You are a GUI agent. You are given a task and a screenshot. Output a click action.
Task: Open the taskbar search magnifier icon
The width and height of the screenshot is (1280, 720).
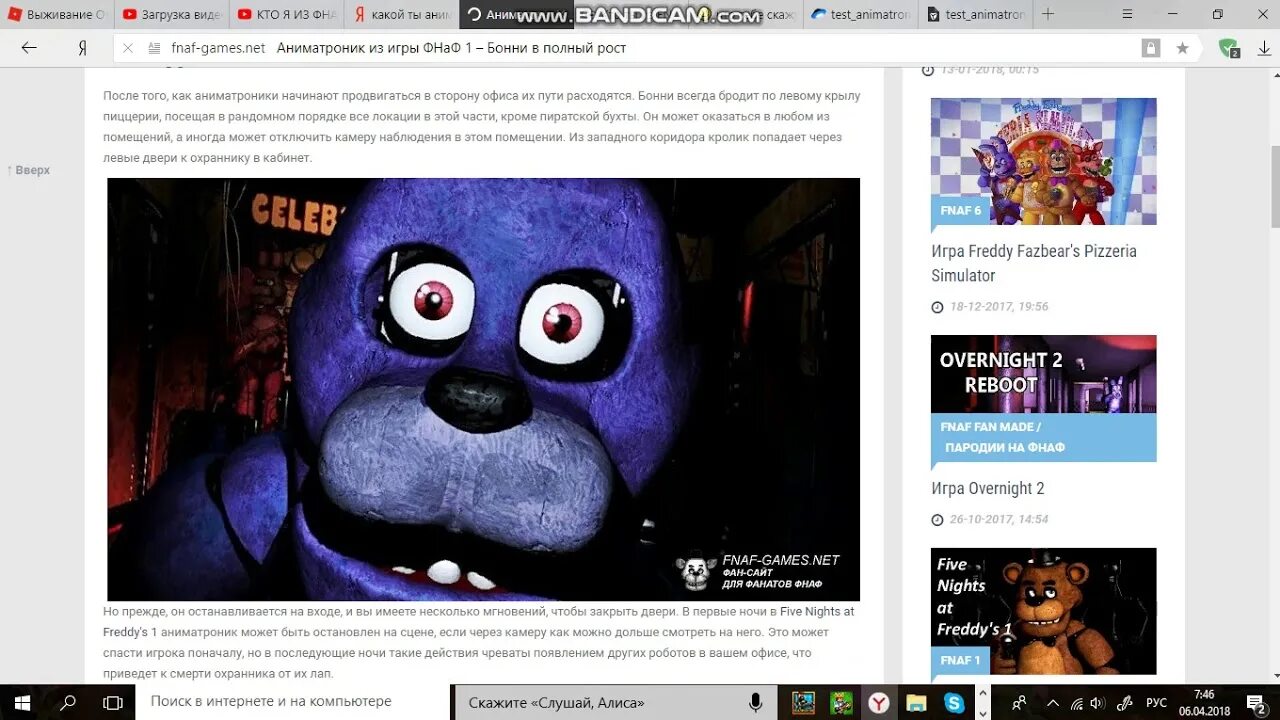pyautogui.click(x=68, y=703)
